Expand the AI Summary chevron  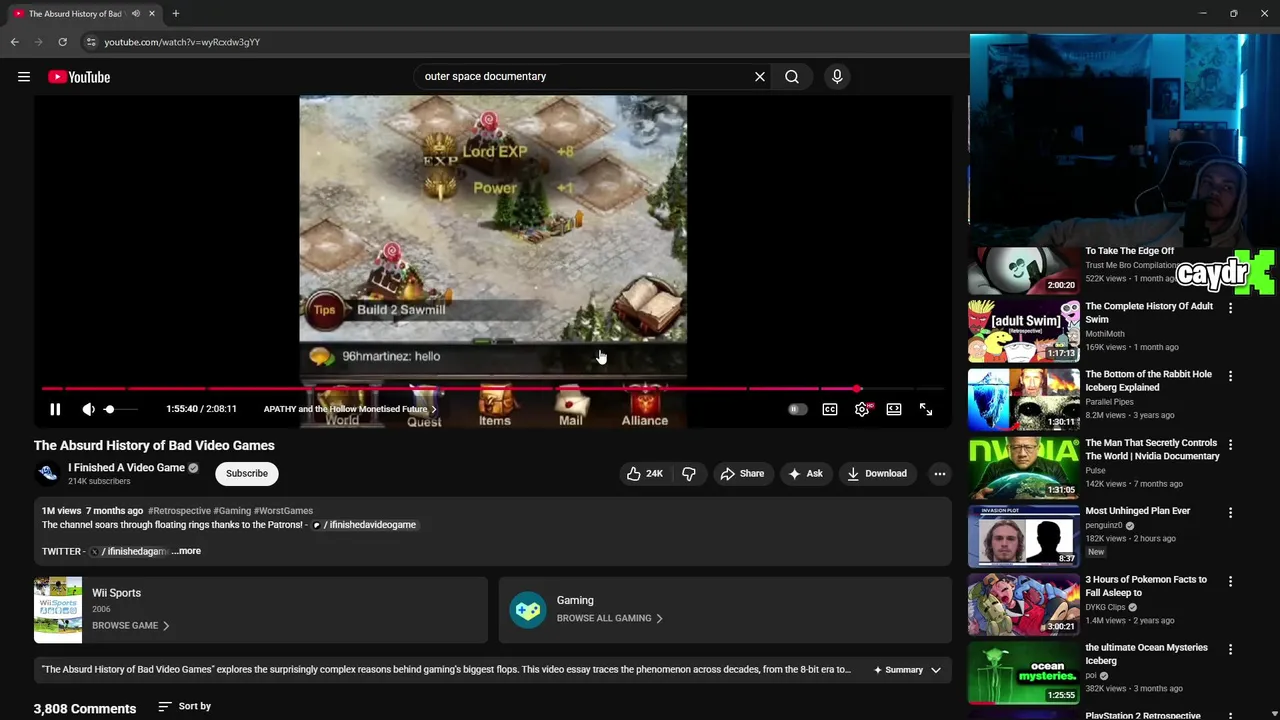(936, 670)
